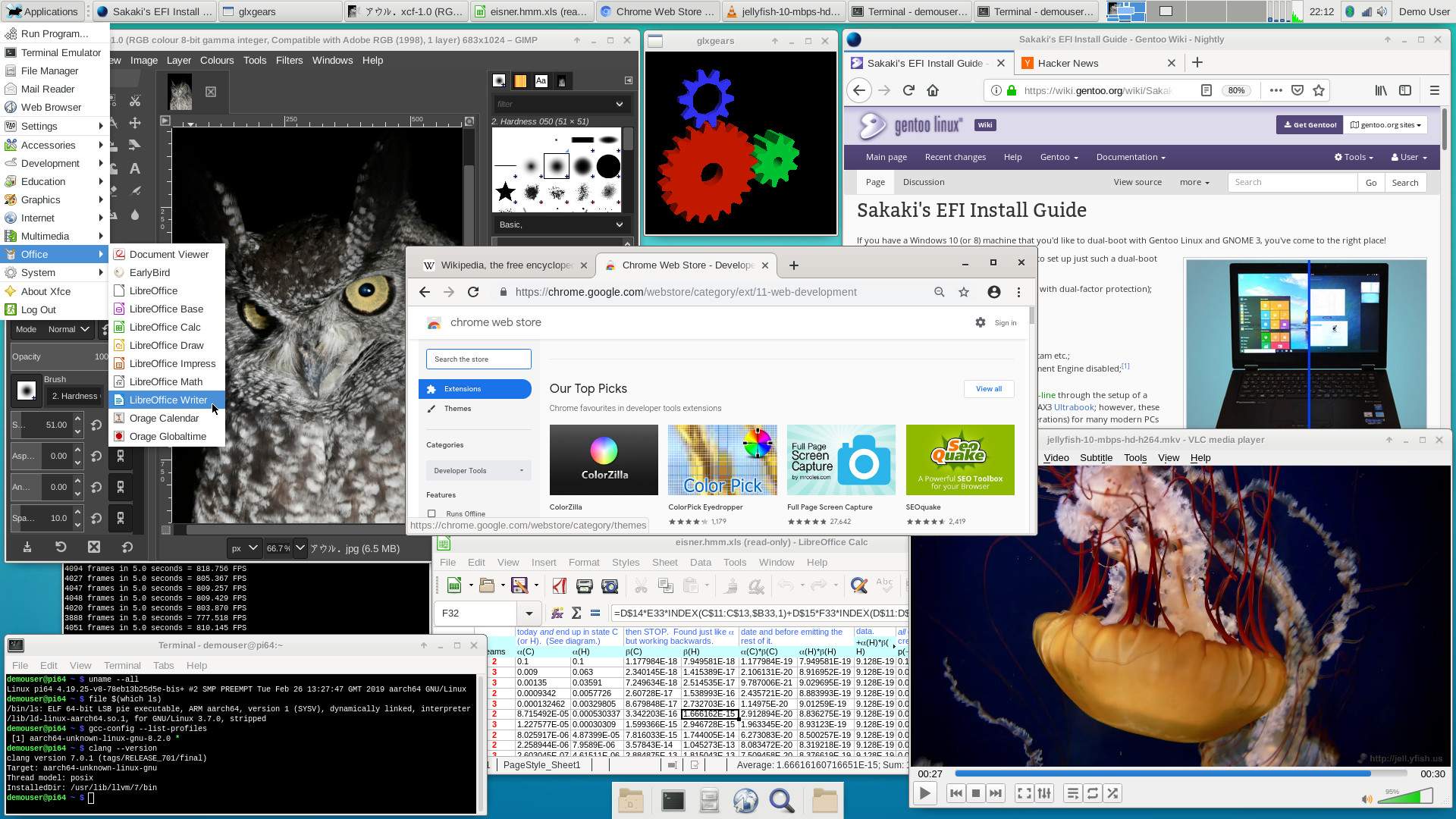This screenshot has height=819, width=1456.
Task: Click print preview icon in Calc toolbar
Action: tap(609, 585)
